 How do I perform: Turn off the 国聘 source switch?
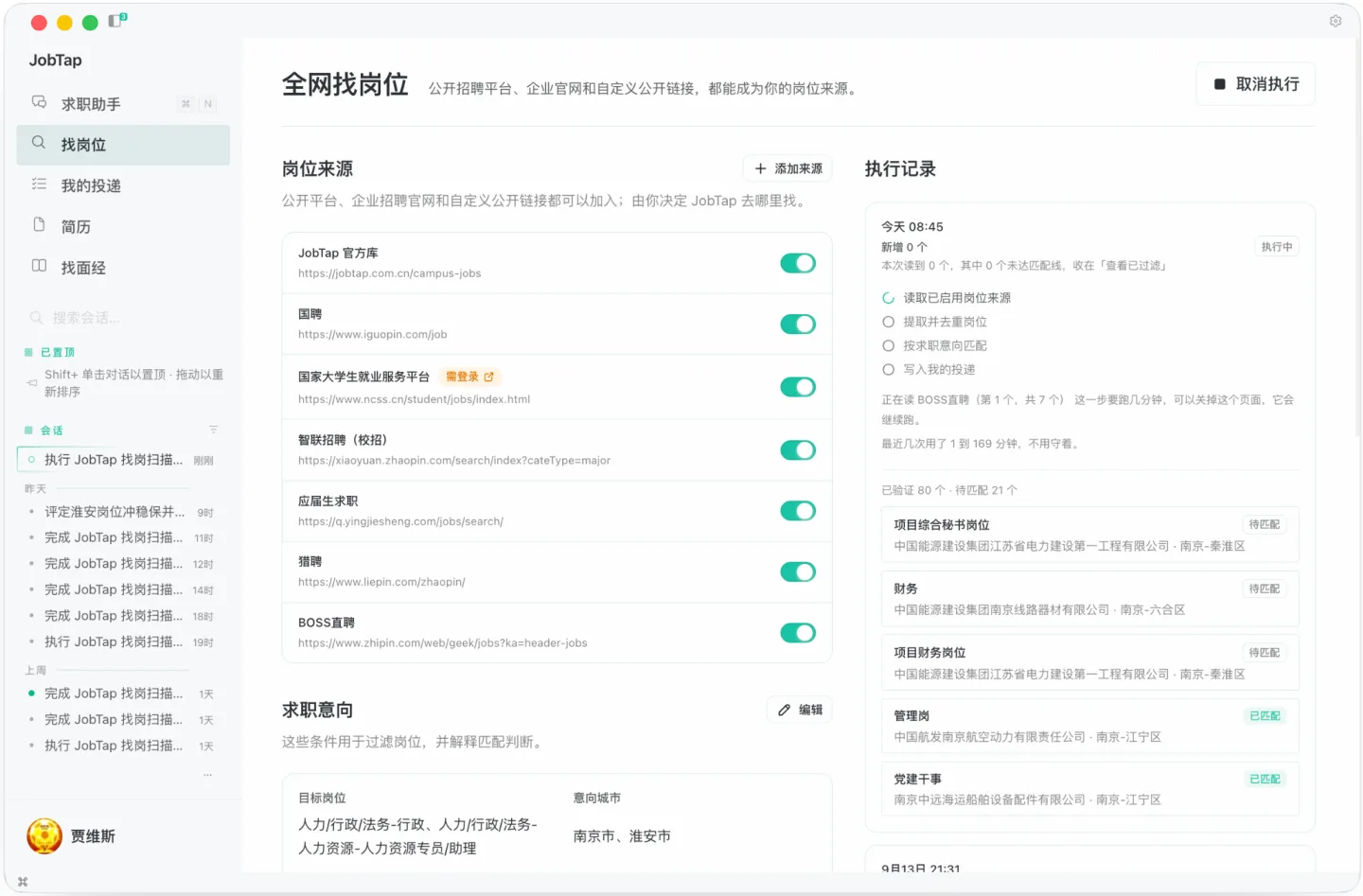pos(798,325)
